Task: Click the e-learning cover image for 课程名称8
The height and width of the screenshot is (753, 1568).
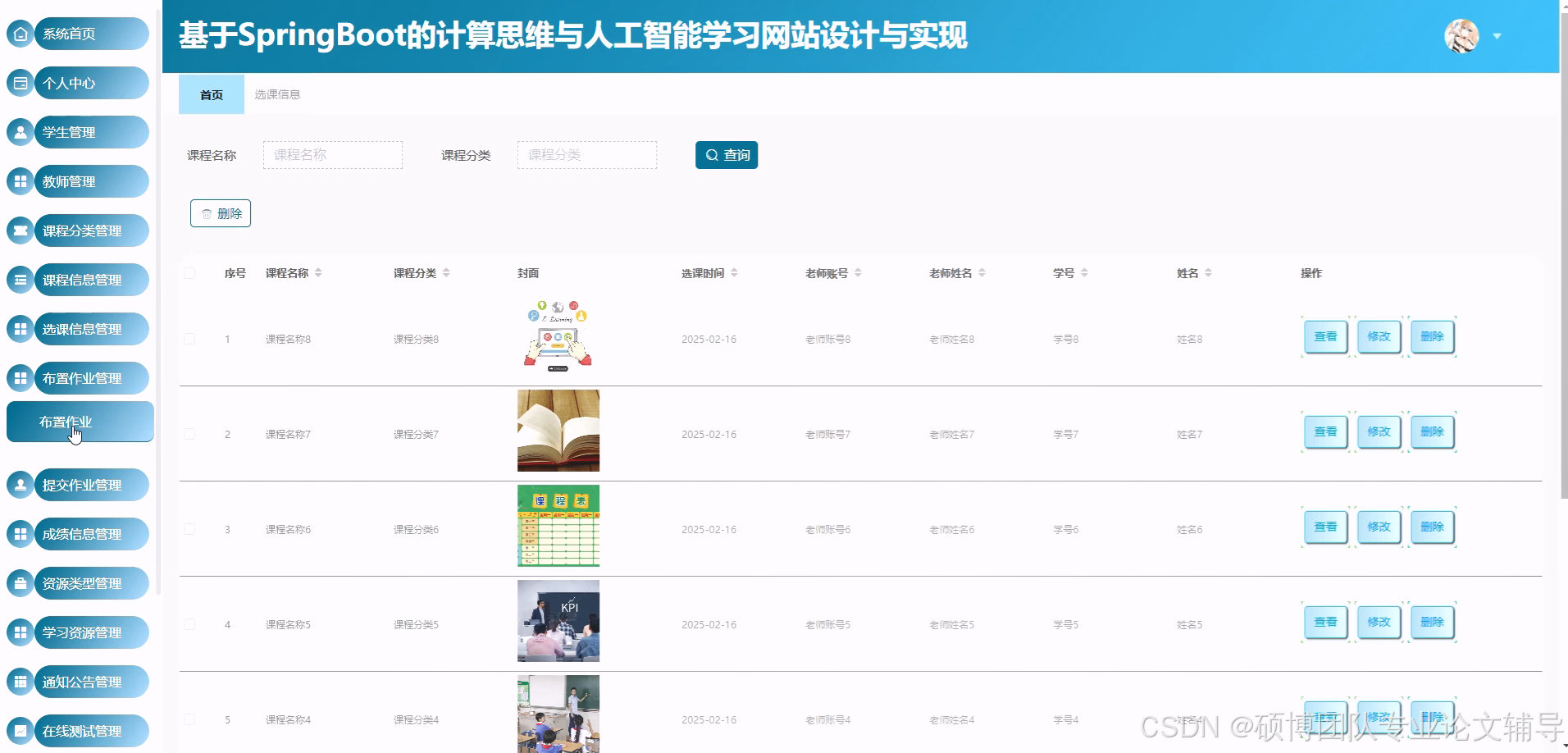Action: tap(558, 335)
